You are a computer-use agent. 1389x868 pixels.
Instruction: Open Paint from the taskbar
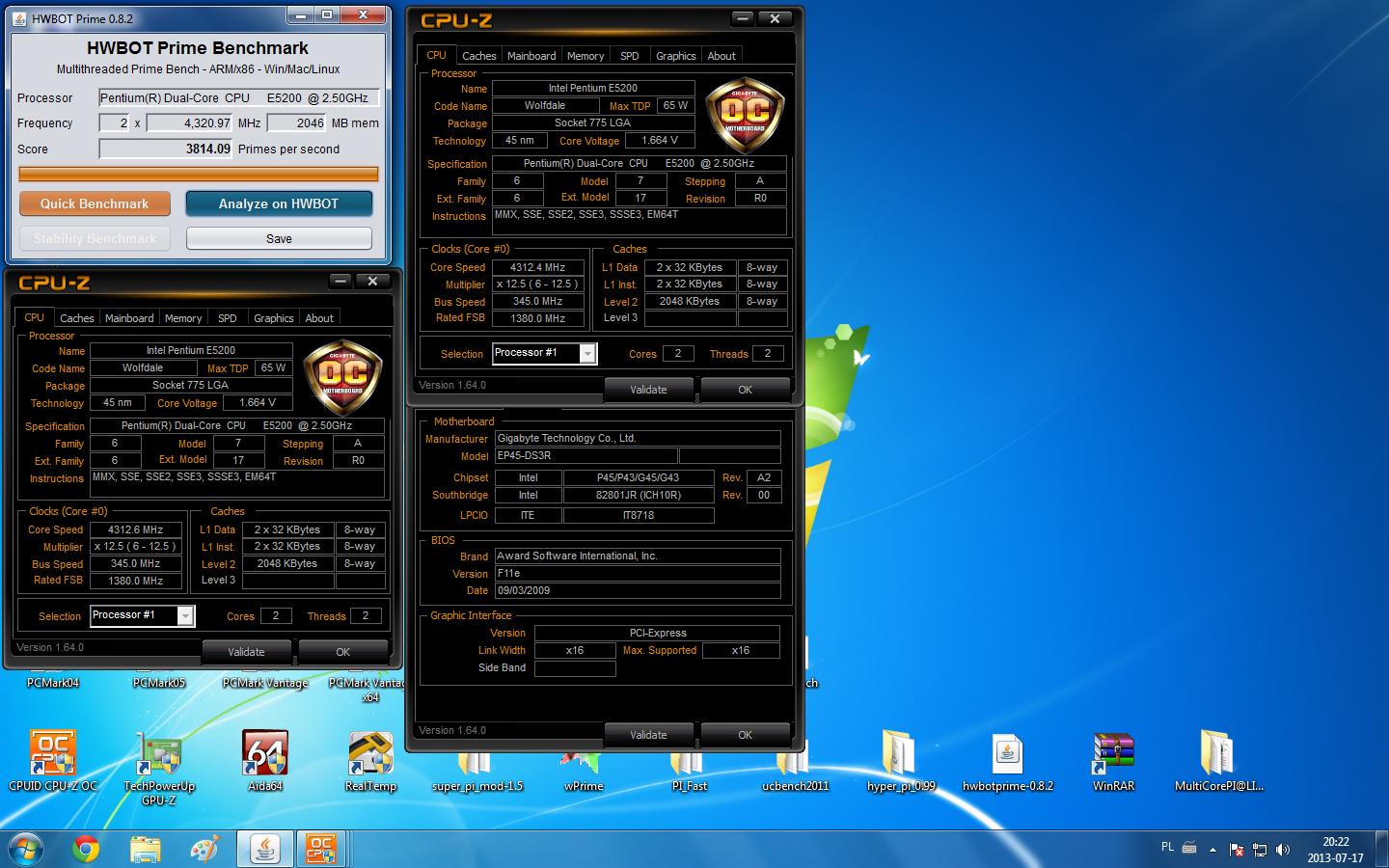204,849
